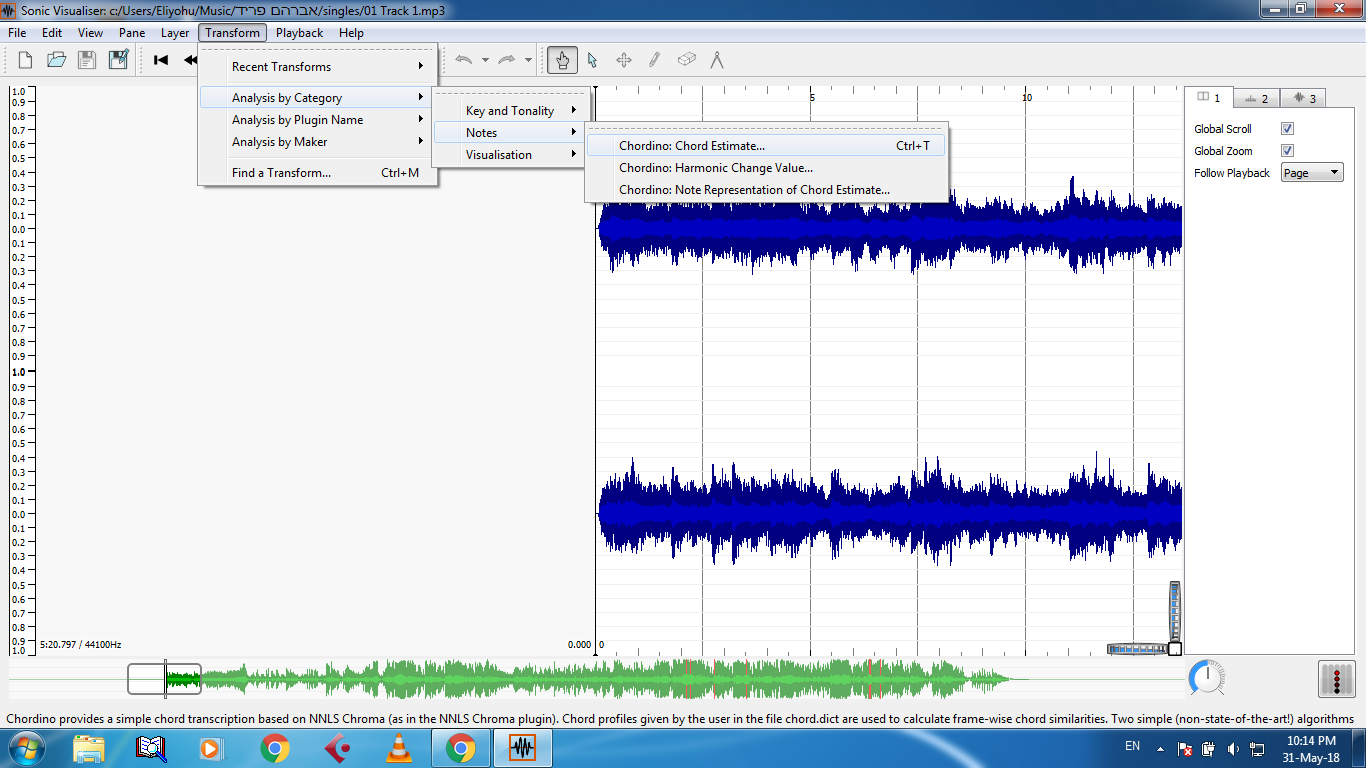Open the Follow Playback dropdown
1366x768 pixels.
click(1311, 173)
